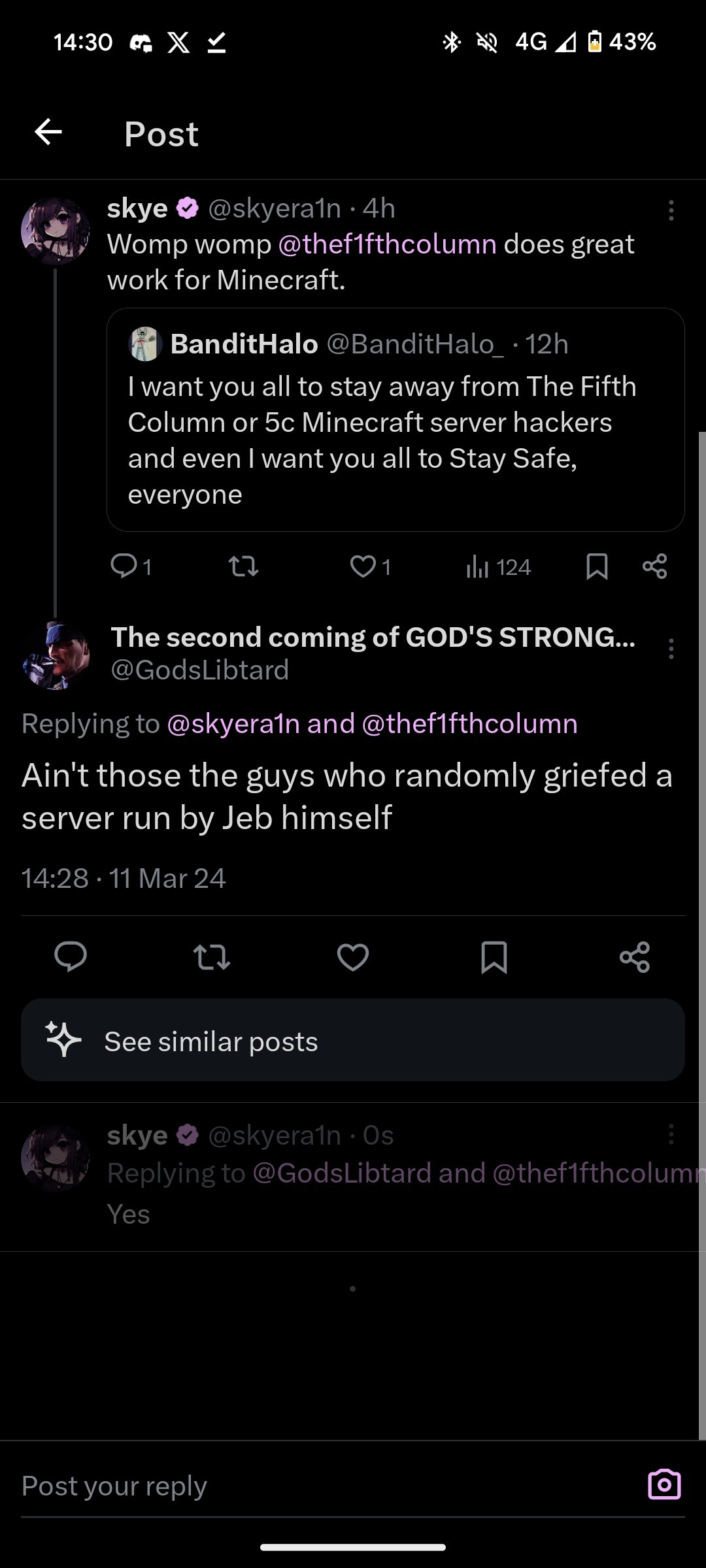706x1568 pixels.
Task: Open more options for skye's top post
Action: click(671, 210)
